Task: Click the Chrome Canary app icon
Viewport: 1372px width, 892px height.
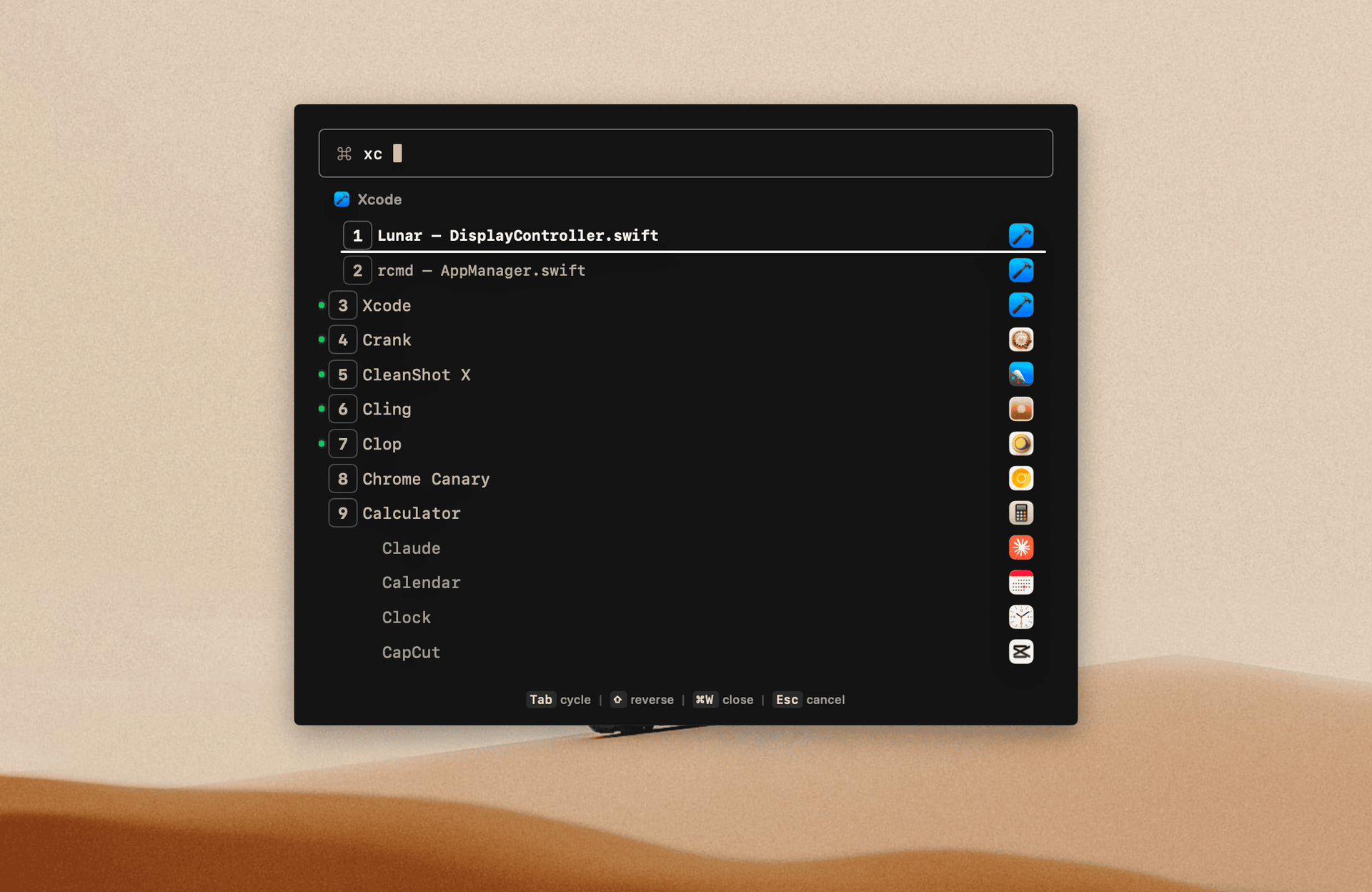Action: coord(1020,478)
